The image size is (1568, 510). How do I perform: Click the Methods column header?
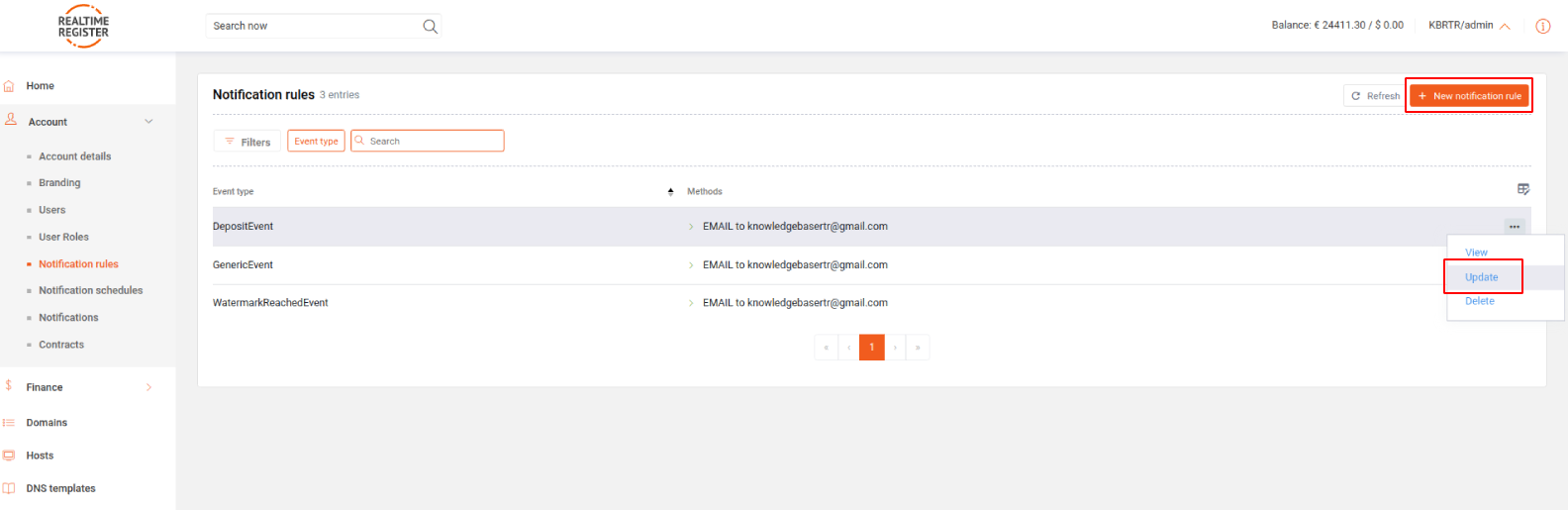click(x=705, y=192)
